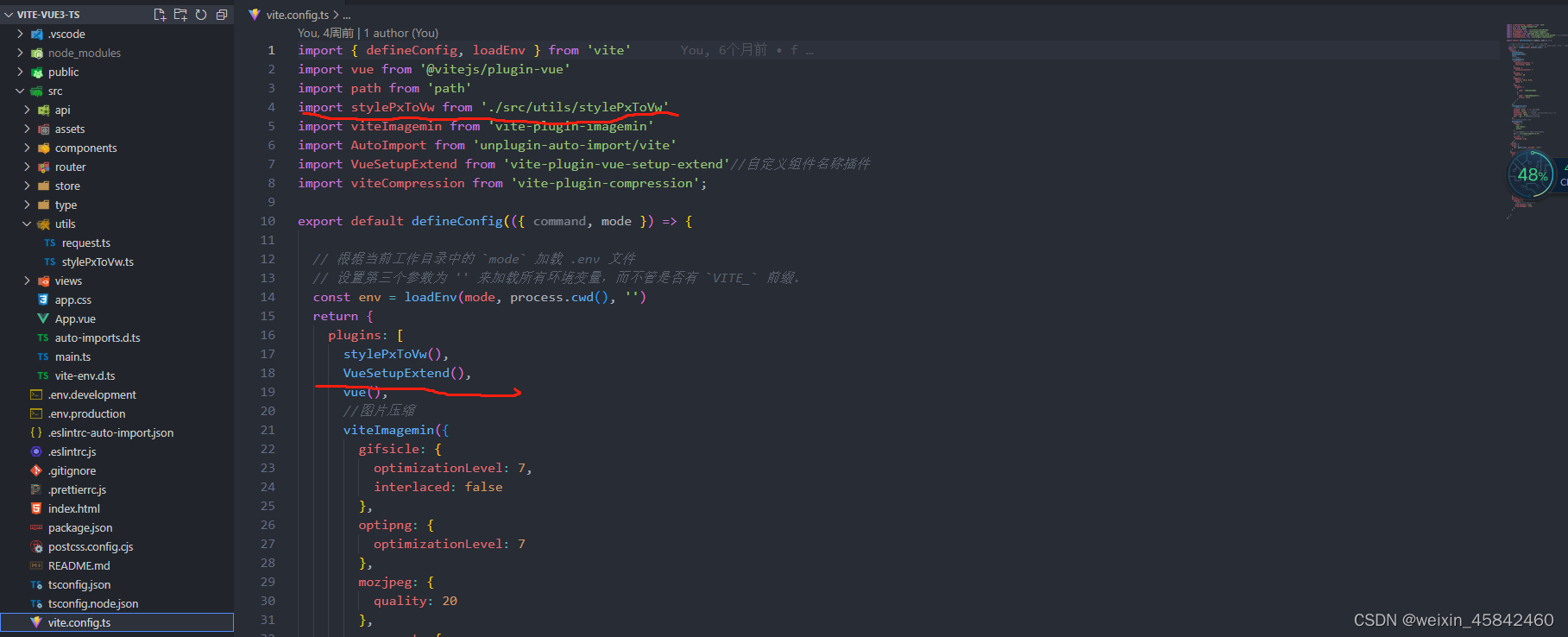Open the breadcrumb ellipsis symbol menu
The height and width of the screenshot is (637, 1568).
point(347,16)
